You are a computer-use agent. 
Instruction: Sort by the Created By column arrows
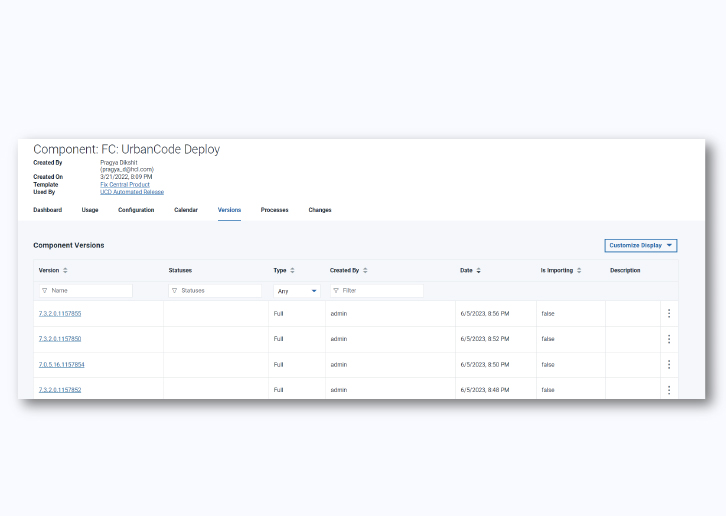tap(365, 270)
